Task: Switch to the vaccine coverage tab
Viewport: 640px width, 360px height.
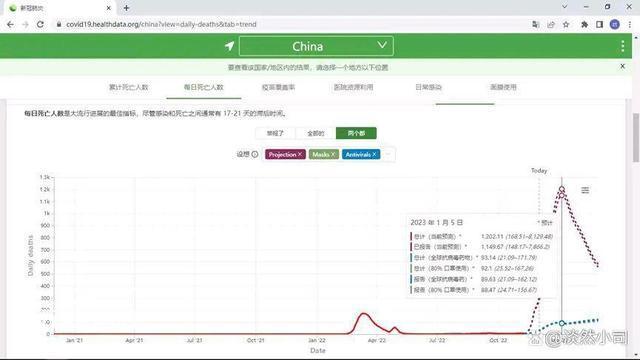Action: click(x=278, y=87)
